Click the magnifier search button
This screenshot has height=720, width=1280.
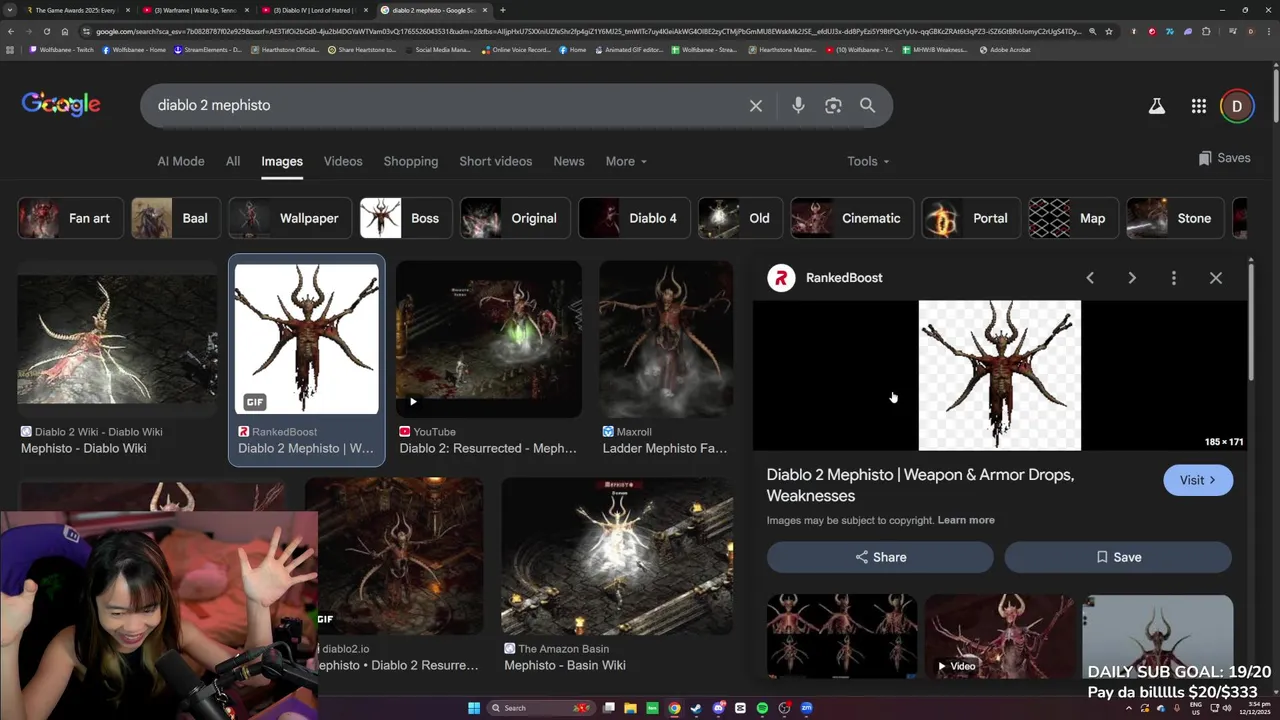(867, 105)
